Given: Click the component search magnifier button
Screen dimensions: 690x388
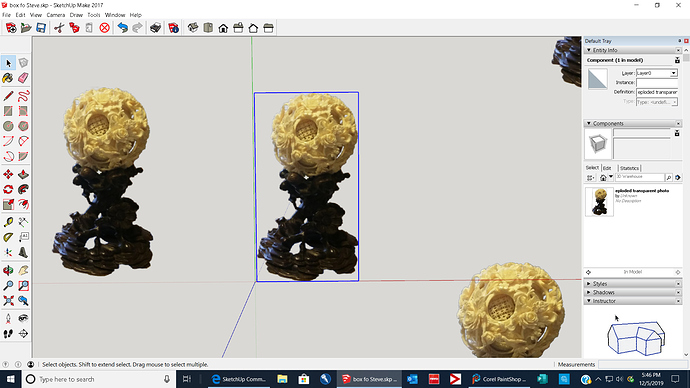Looking at the screenshot, I should click(x=669, y=177).
